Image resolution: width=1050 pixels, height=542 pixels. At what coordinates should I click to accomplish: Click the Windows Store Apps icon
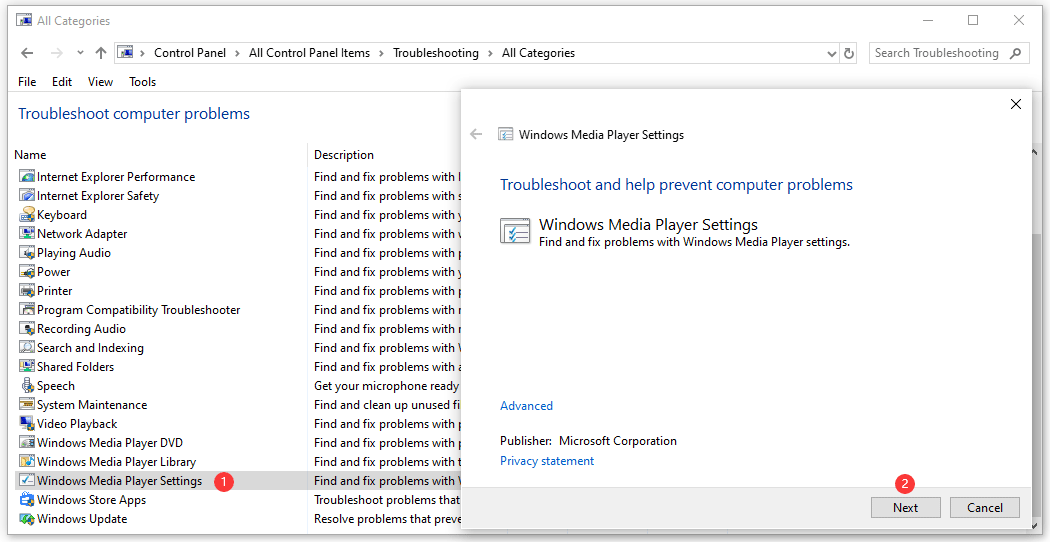(x=27, y=500)
